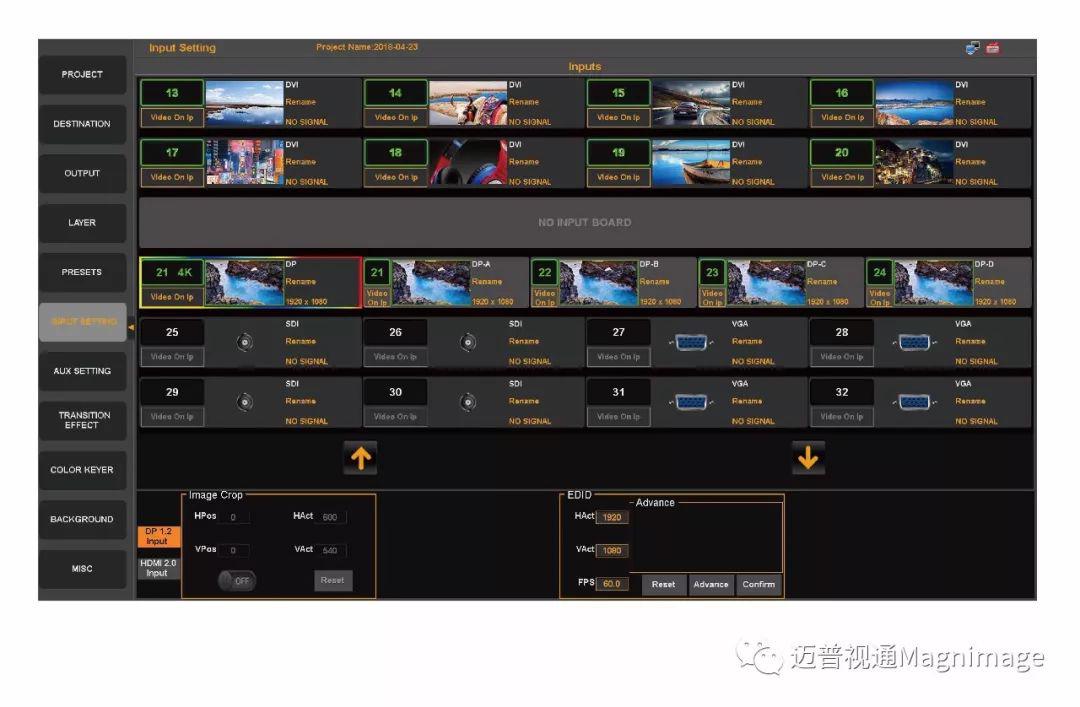Click the VGA connector icon for input 32
This screenshot has height=707, width=1080.
914,402
